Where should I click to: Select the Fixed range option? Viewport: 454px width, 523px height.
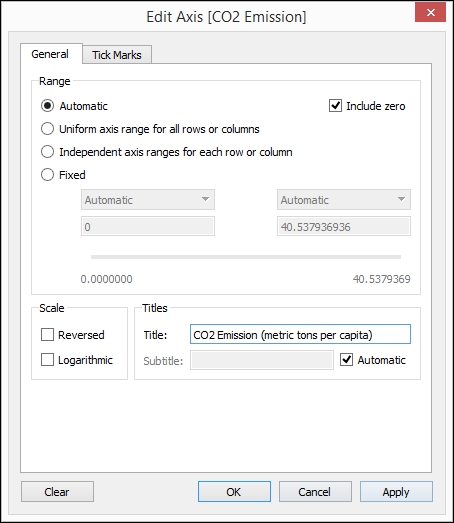tap(47, 175)
